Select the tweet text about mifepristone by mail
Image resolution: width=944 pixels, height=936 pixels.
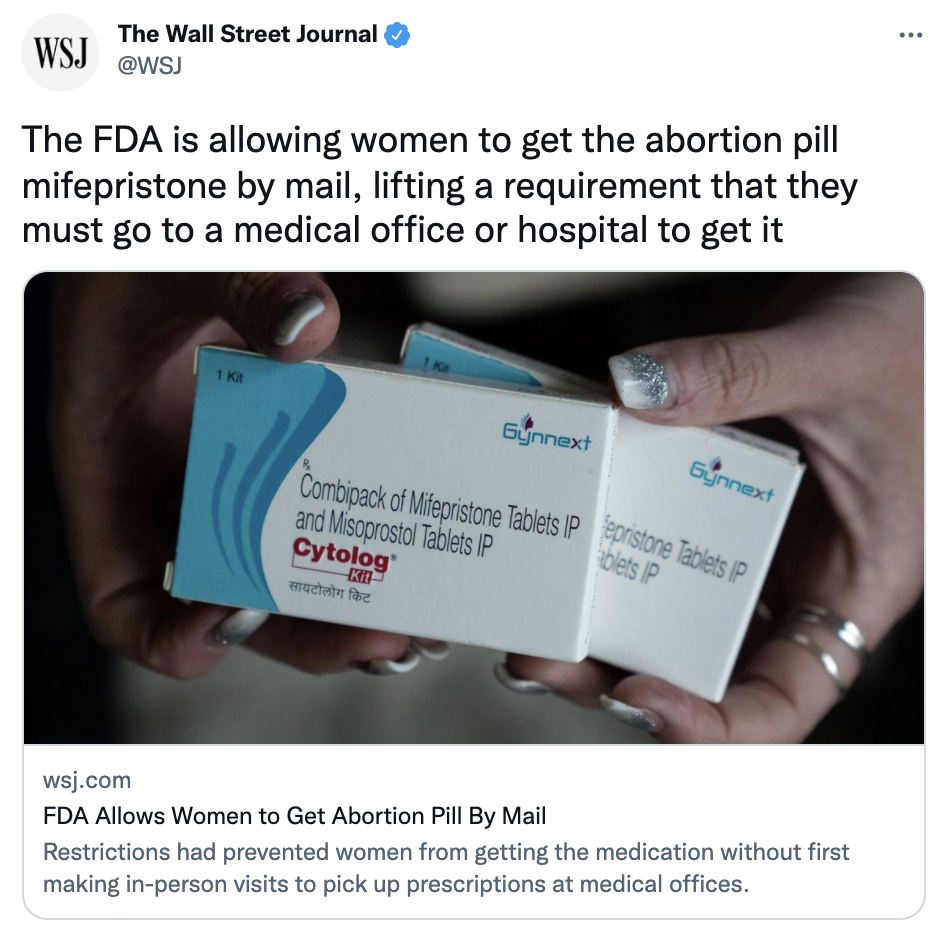(439, 185)
